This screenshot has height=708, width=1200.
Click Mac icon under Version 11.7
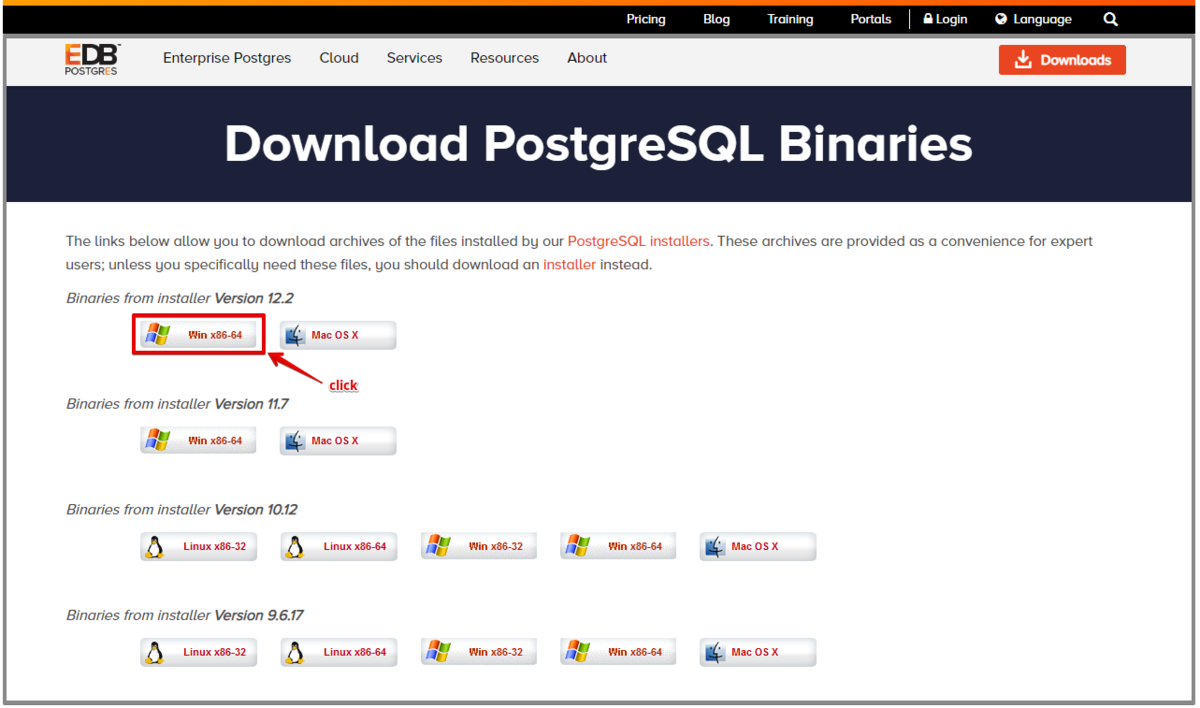point(295,440)
